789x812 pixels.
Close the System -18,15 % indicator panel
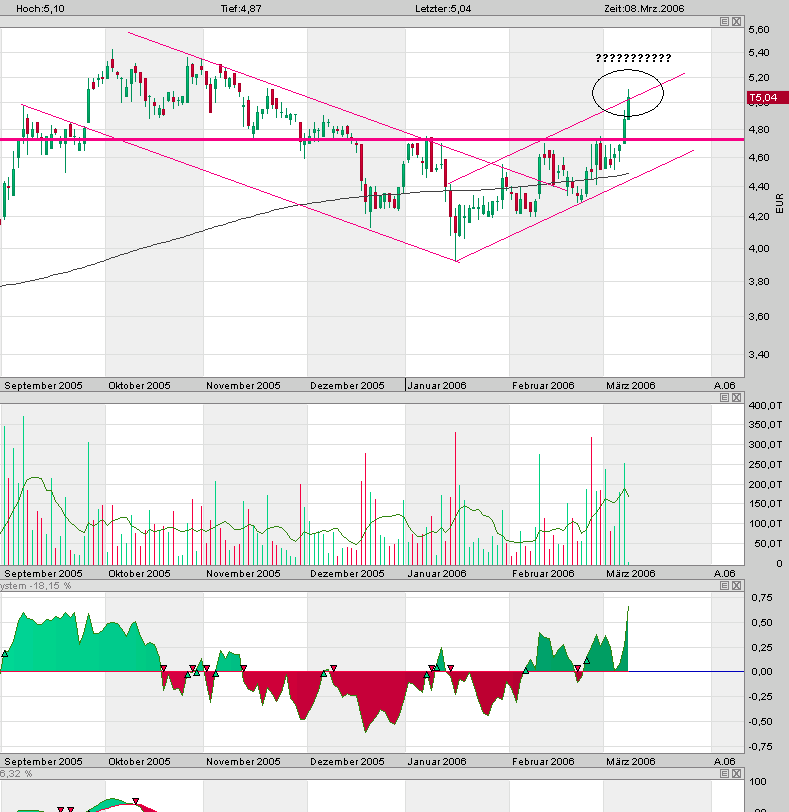click(737, 585)
